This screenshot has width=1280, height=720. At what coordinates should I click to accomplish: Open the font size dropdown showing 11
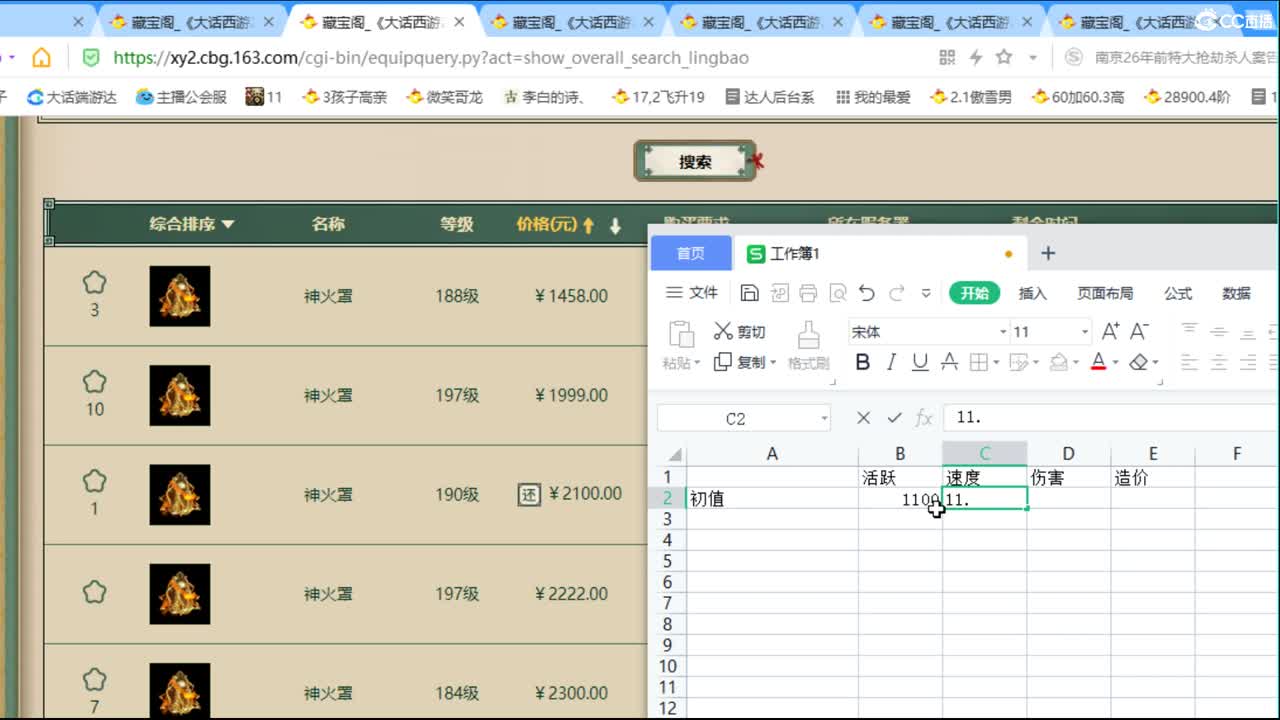pos(1084,332)
